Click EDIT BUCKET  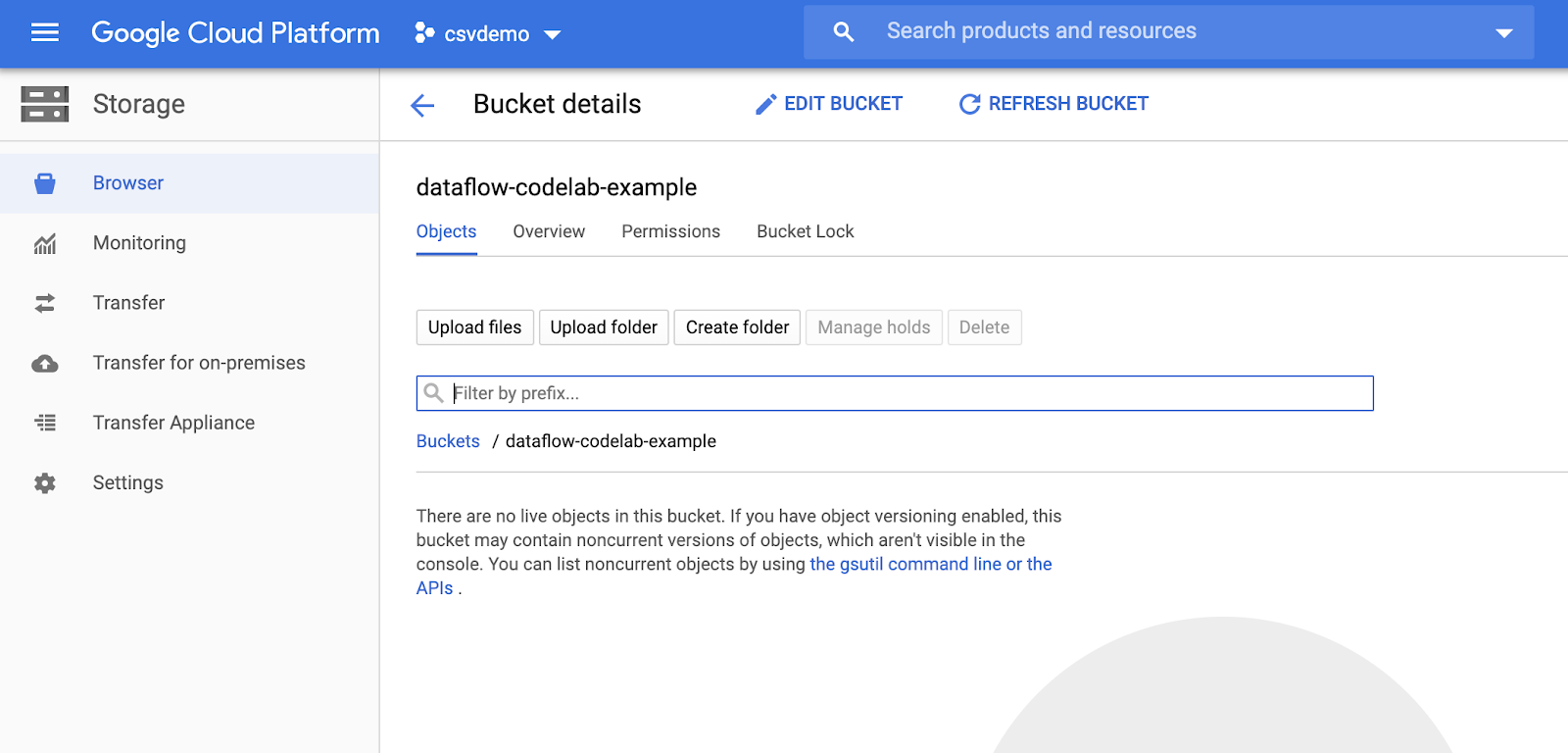coord(829,104)
